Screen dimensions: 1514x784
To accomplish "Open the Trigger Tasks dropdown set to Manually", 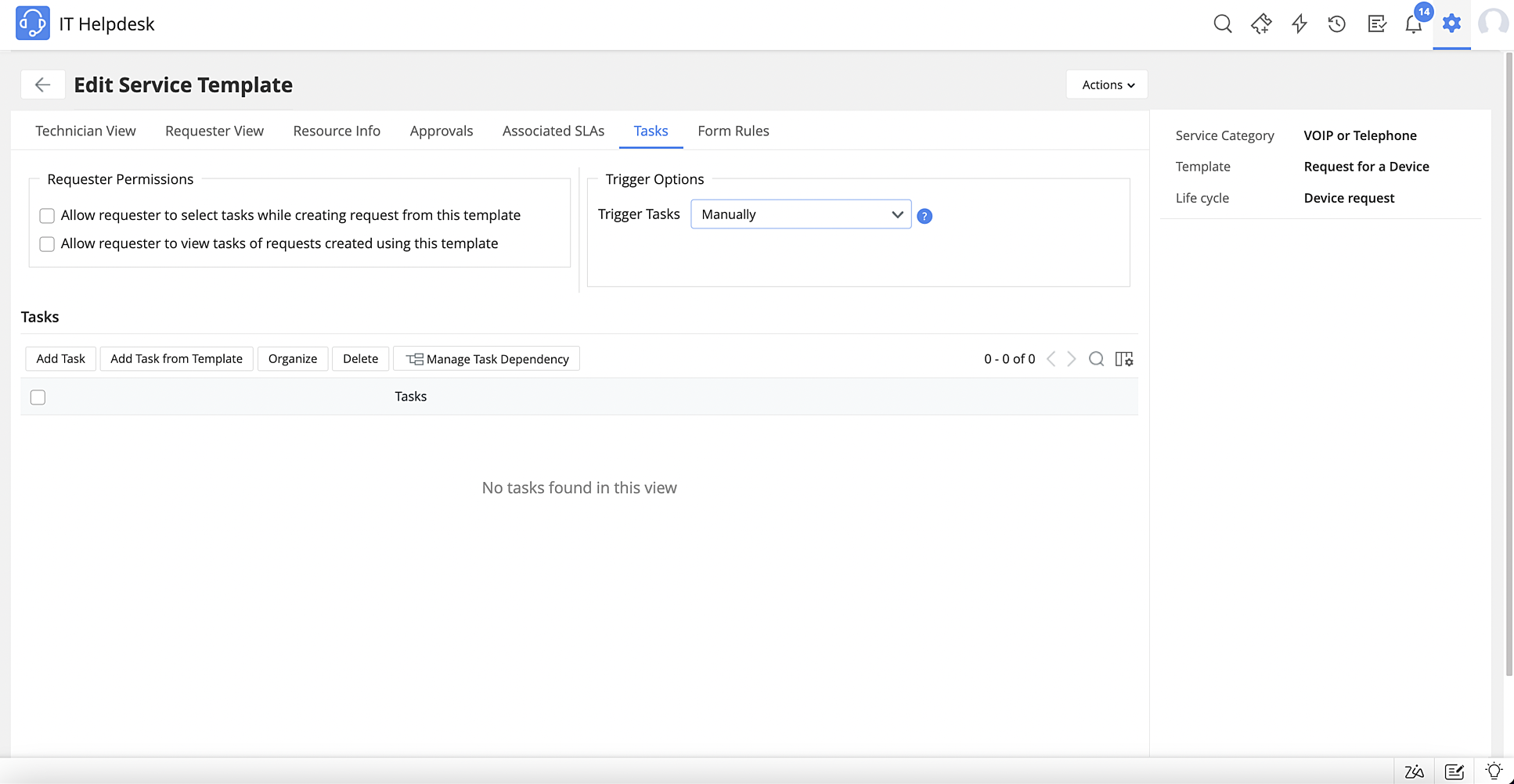I will [800, 214].
